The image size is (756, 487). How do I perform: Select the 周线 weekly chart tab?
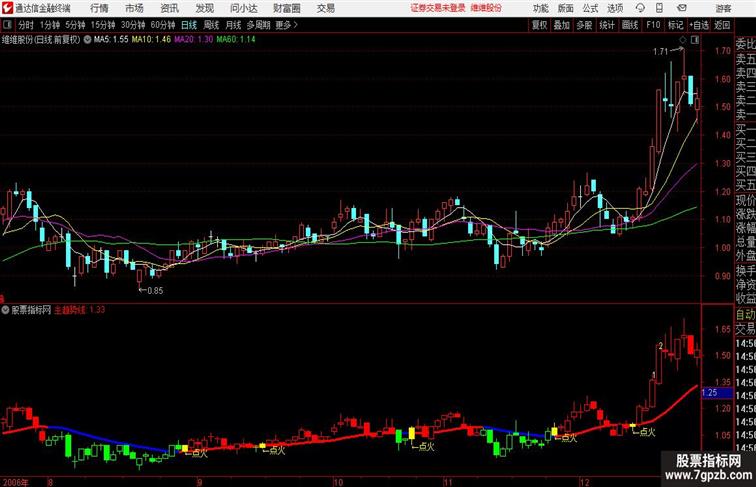211,25
